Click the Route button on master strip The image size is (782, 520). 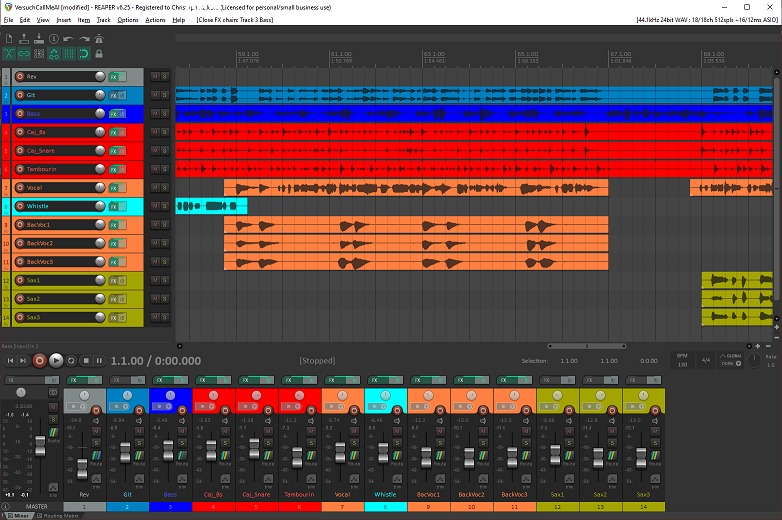click(53, 434)
